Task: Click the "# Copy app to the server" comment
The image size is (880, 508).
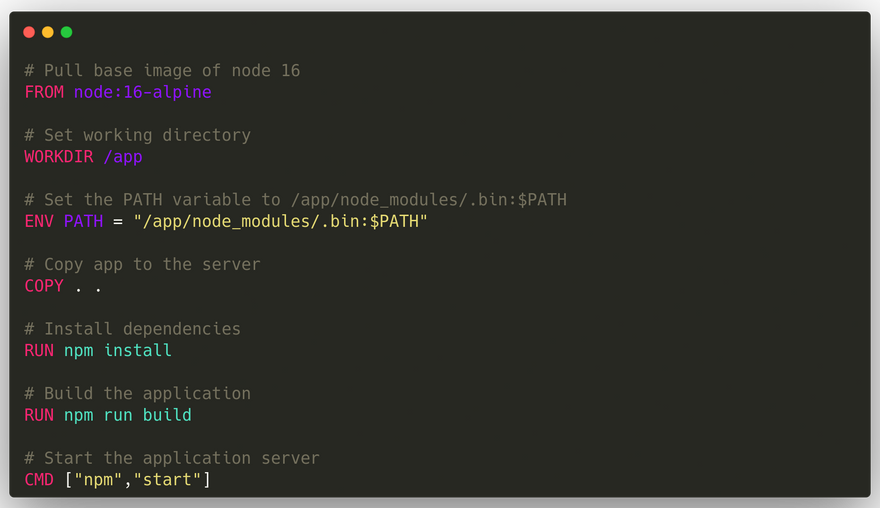Action: (142, 264)
